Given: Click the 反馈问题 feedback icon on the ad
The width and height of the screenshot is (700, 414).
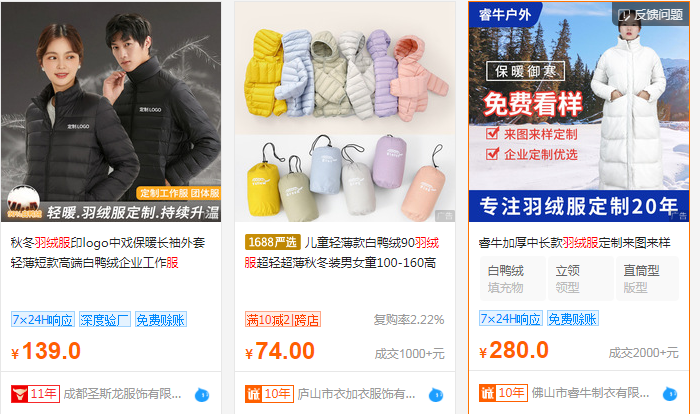Looking at the screenshot, I should tap(650, 15).
